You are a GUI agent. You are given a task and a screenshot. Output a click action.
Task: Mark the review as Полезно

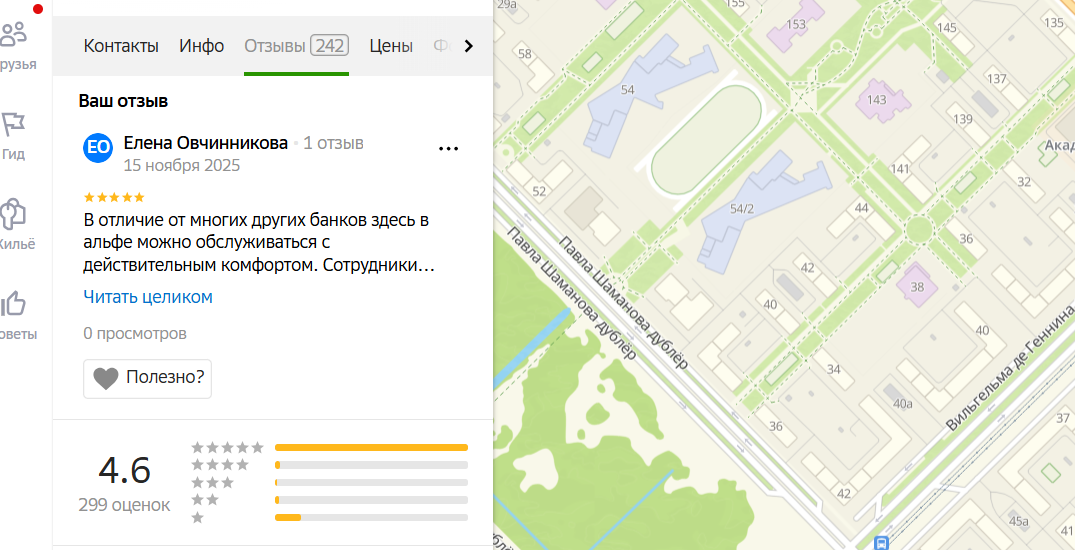[147, 379]
